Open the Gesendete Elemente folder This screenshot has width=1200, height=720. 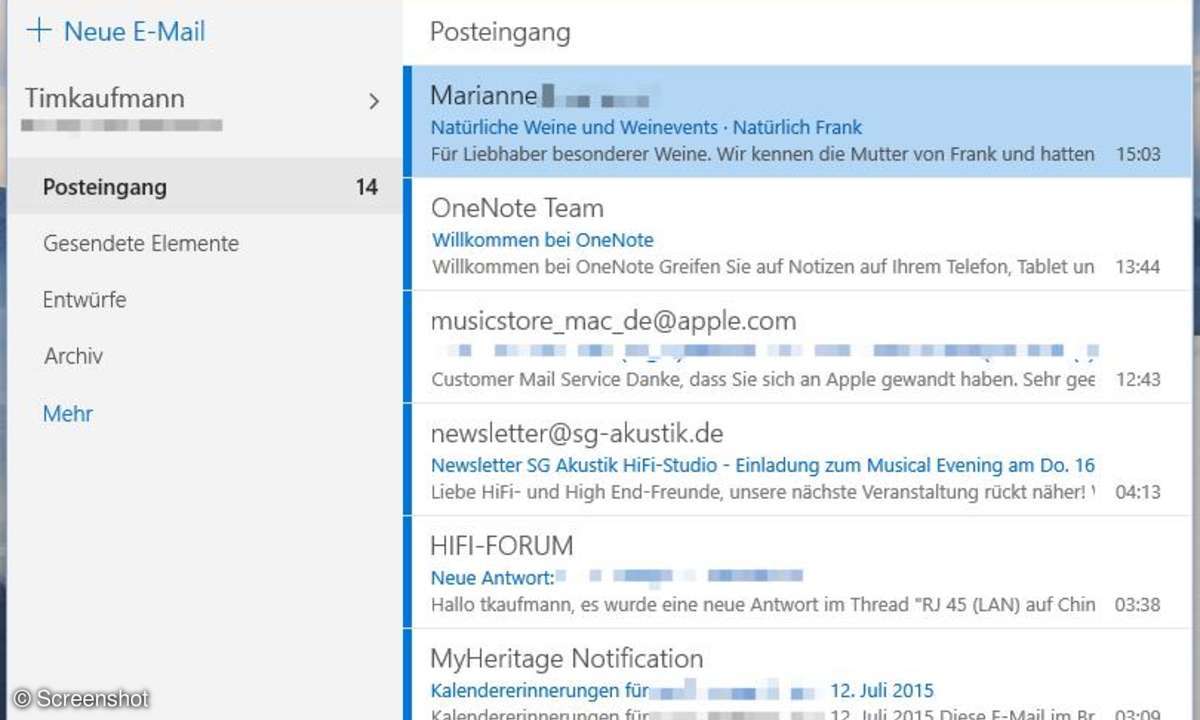(x=141, y=243)
